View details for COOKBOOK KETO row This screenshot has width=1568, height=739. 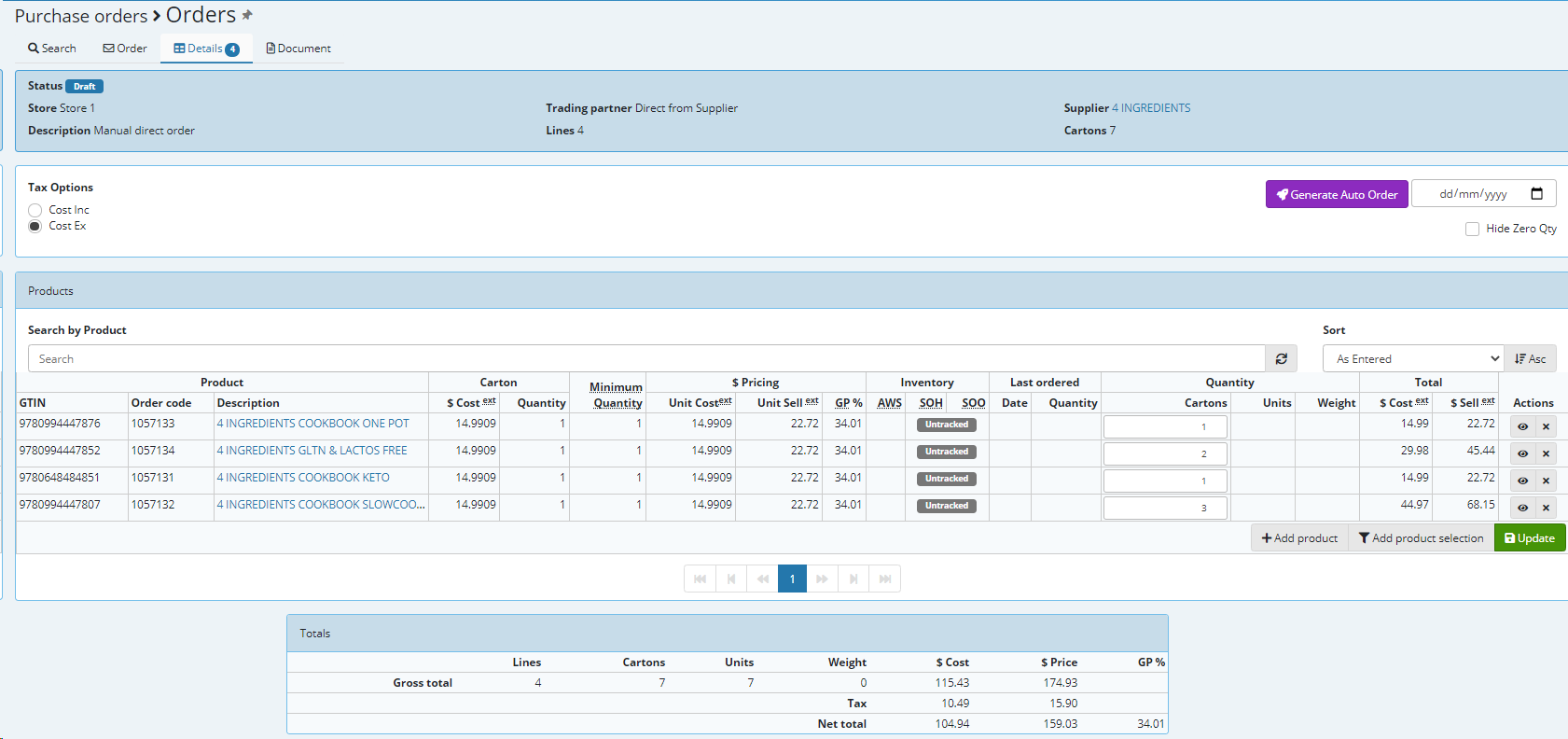[1522, 481]
